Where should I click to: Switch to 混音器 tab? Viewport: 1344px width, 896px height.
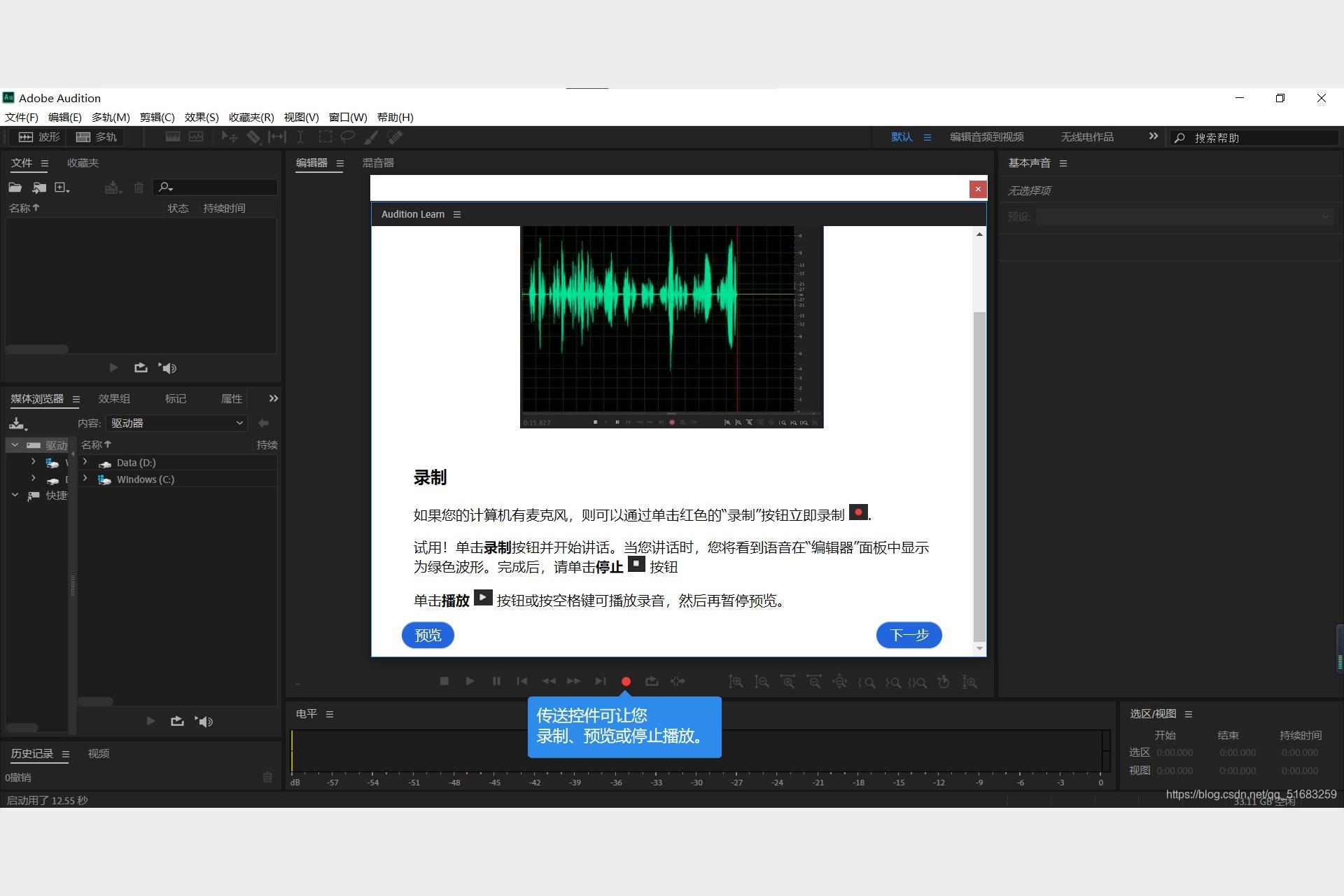click(x=378, y=163)
